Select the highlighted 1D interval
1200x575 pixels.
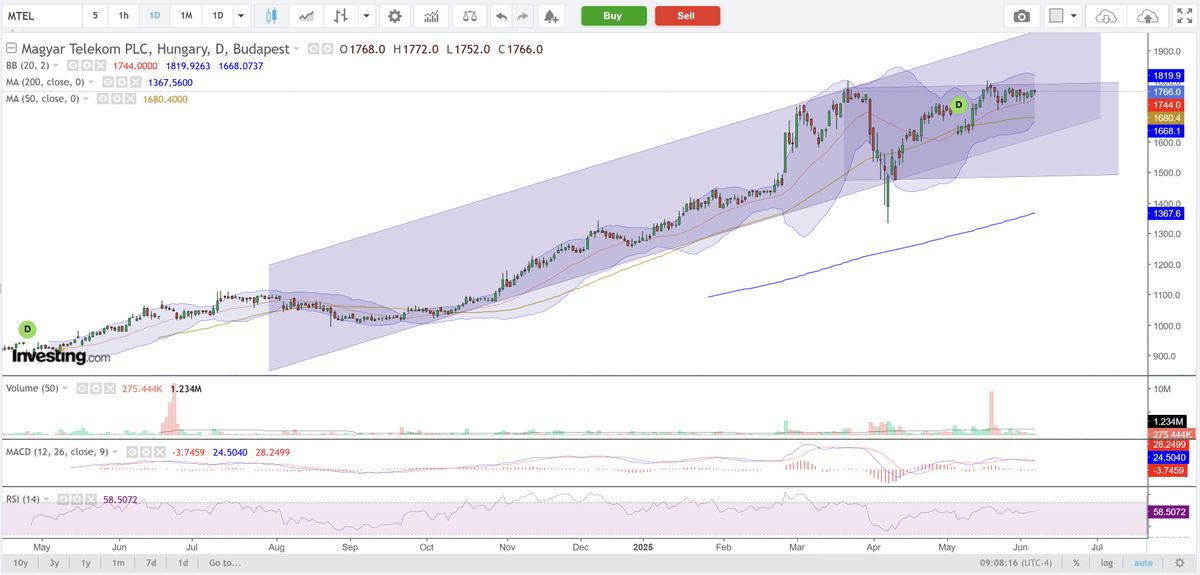154,16
